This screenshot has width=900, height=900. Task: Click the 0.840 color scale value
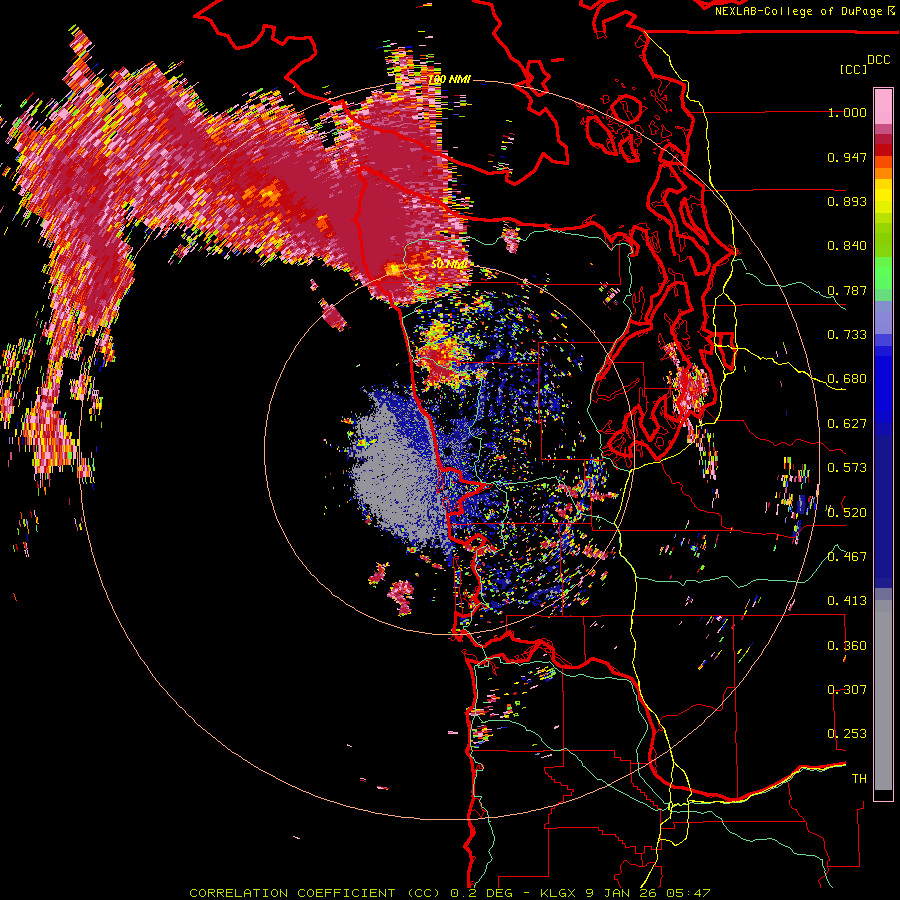tap(847, 246)
